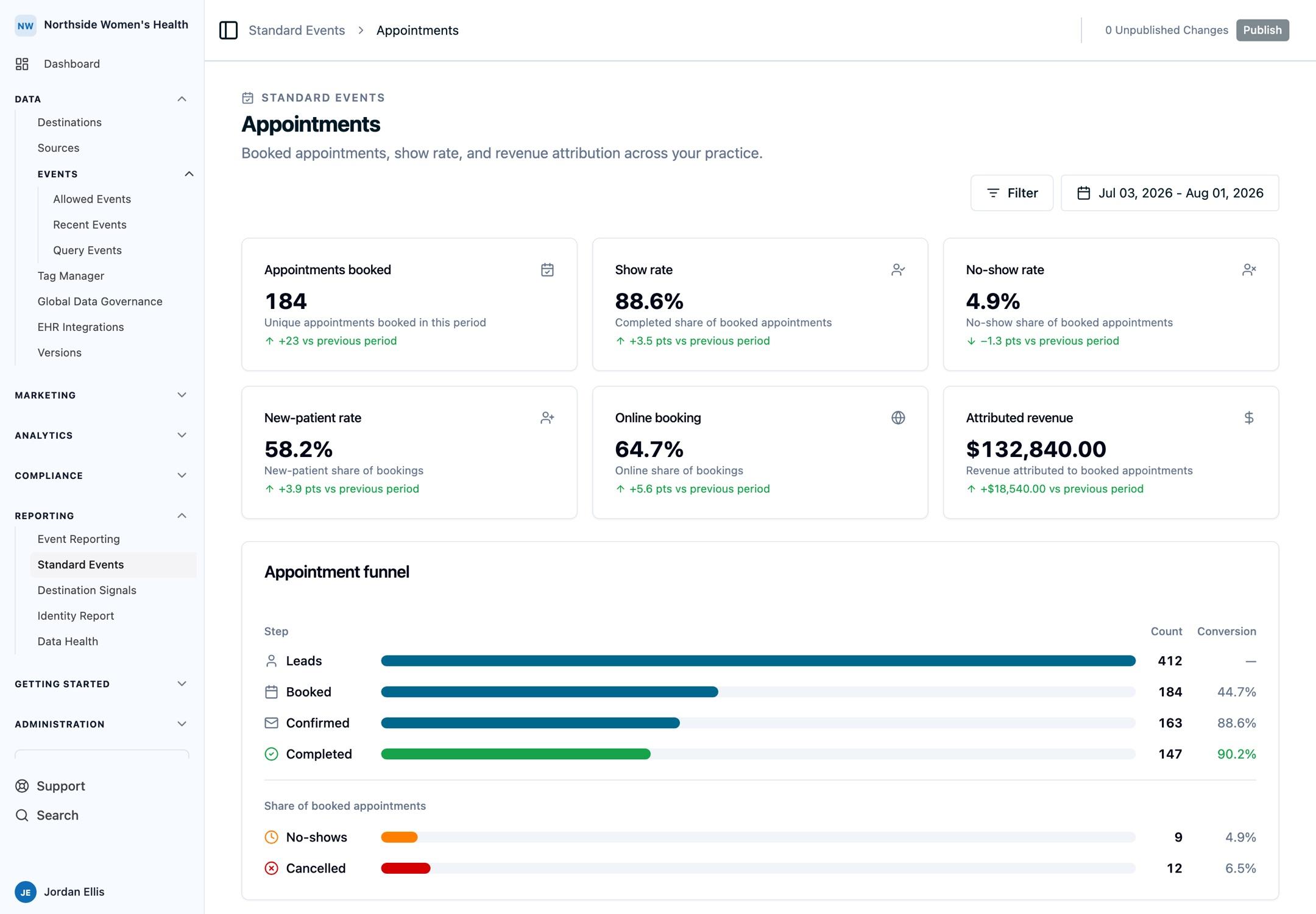Click the green Completed funnel bar
Viewport: 1316px width, 914px height.
515,754
